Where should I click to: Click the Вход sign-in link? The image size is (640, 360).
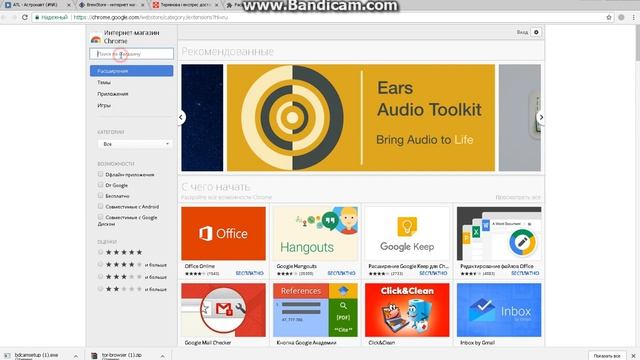click(x=522, y=32)
